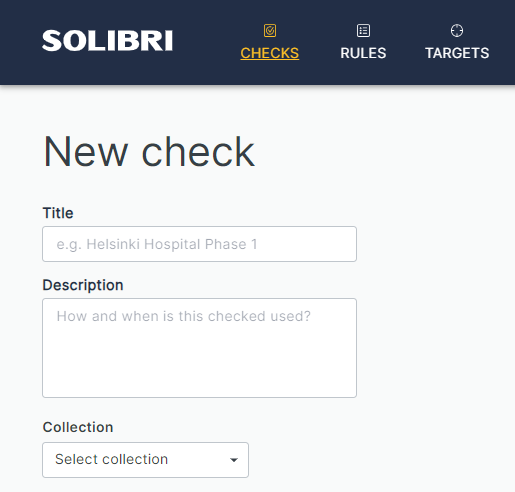Click the SOLIBRI logo
The width and height of the screenshot is (515, 492).
coord(107,41)
